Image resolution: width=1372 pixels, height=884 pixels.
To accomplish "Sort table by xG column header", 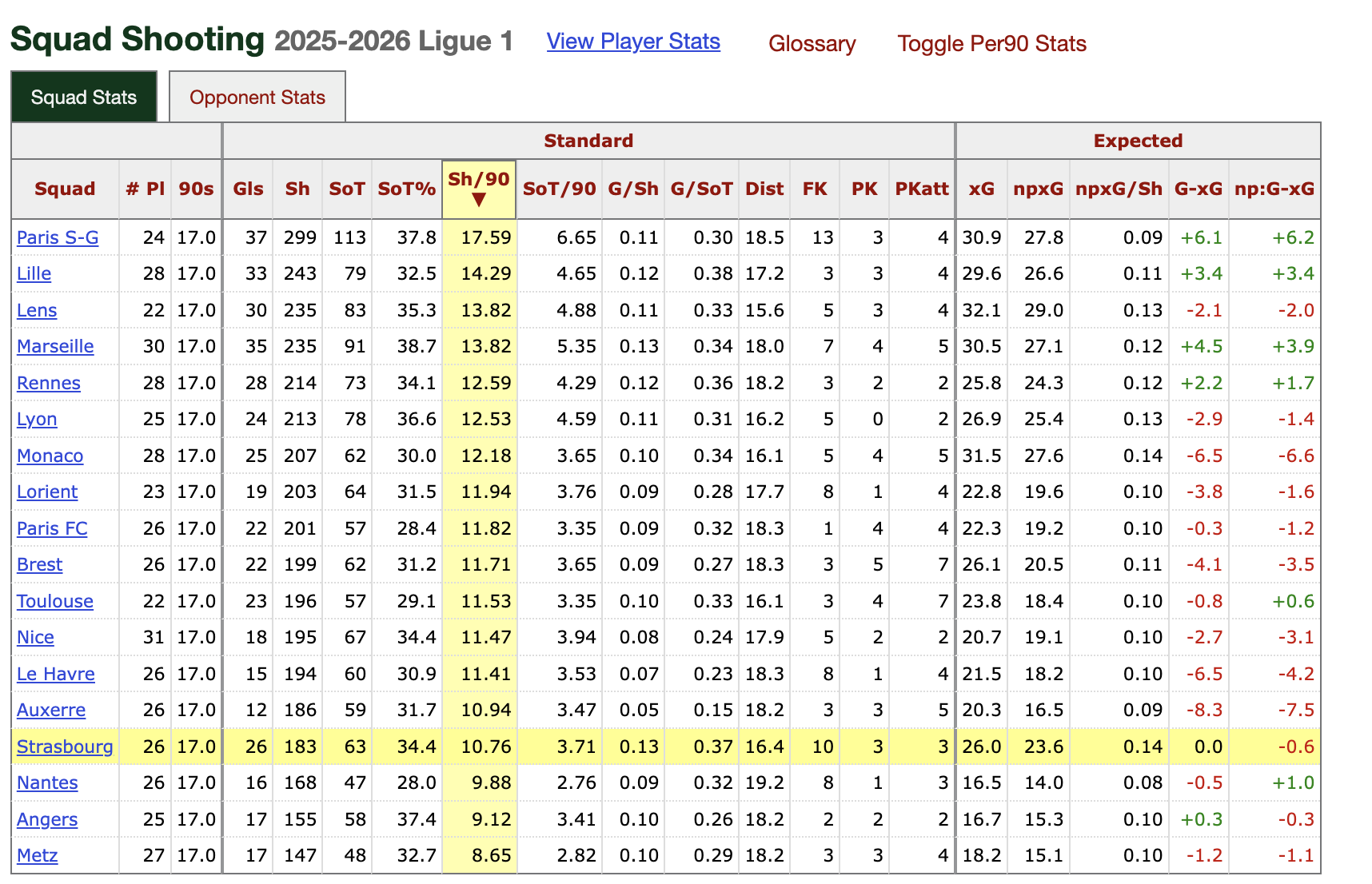I will (x=982, y=189).
